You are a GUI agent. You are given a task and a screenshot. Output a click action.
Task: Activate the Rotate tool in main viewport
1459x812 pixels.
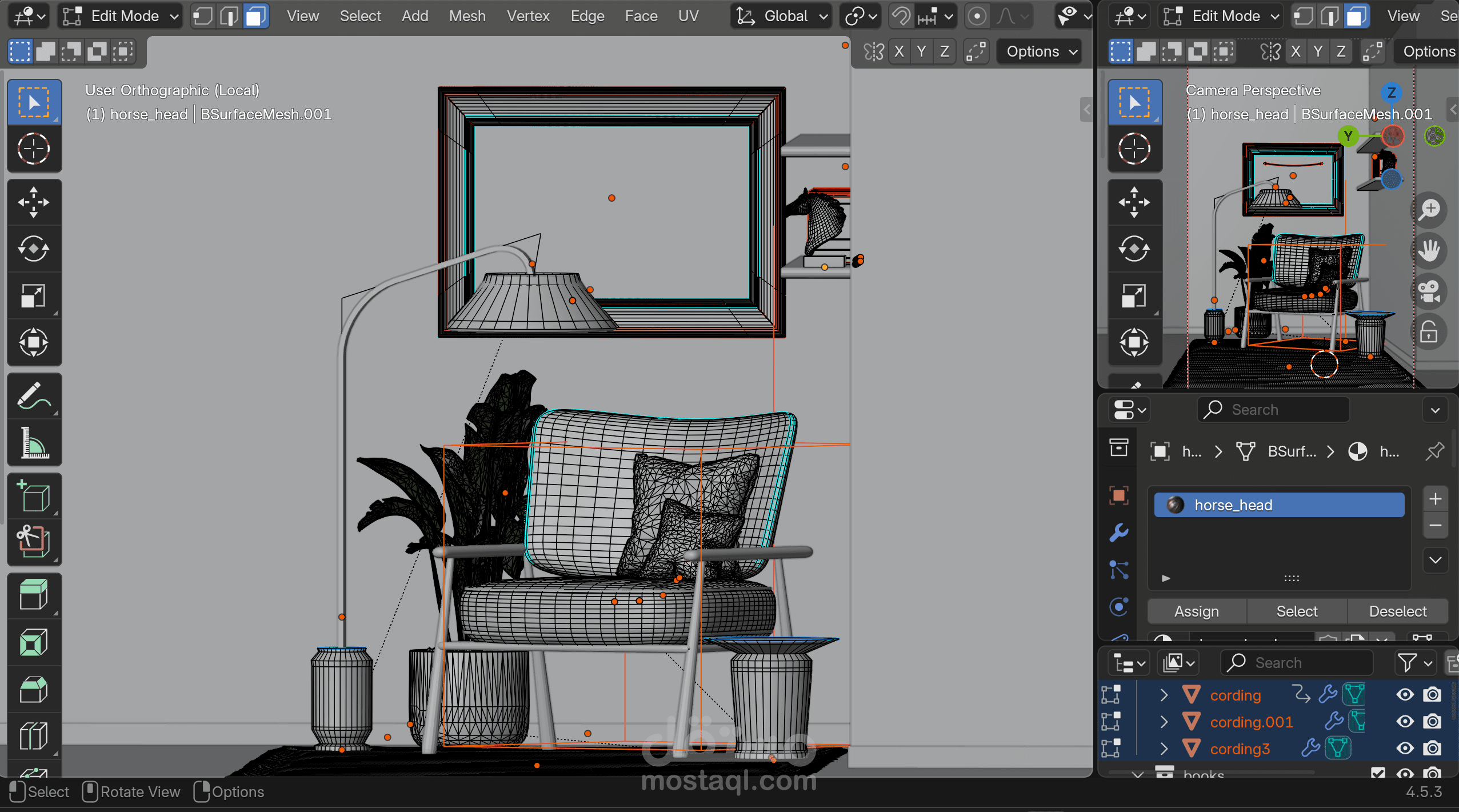33,249
